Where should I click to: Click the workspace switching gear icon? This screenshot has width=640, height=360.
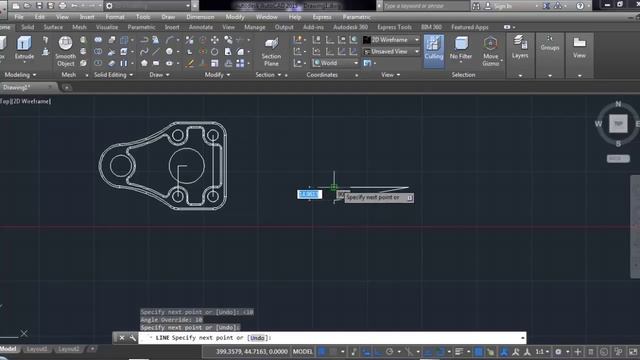click(x=558, y=351)
